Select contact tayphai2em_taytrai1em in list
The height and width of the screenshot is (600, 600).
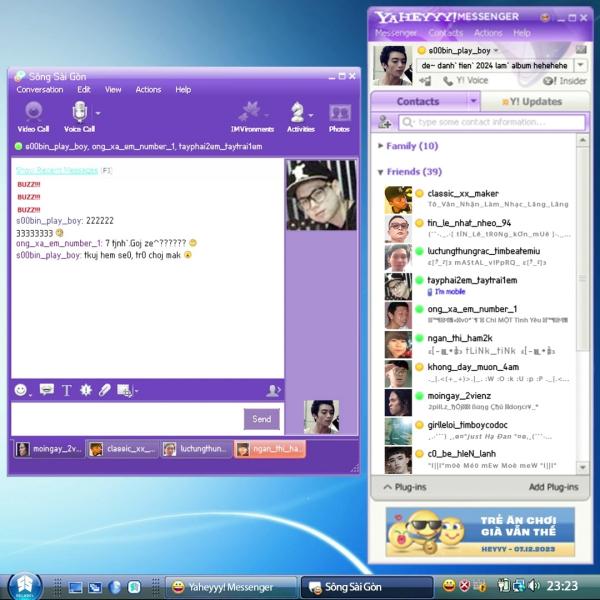[478, 286]
